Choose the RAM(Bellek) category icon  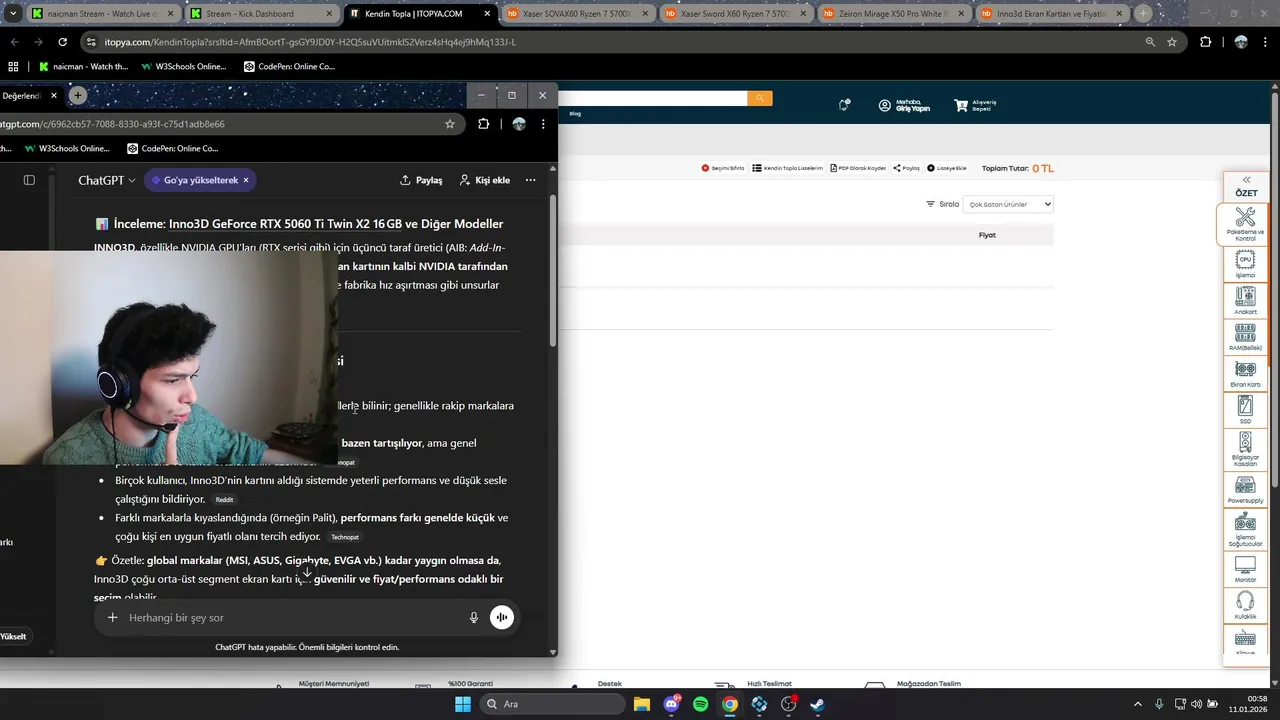[1245, 337]
